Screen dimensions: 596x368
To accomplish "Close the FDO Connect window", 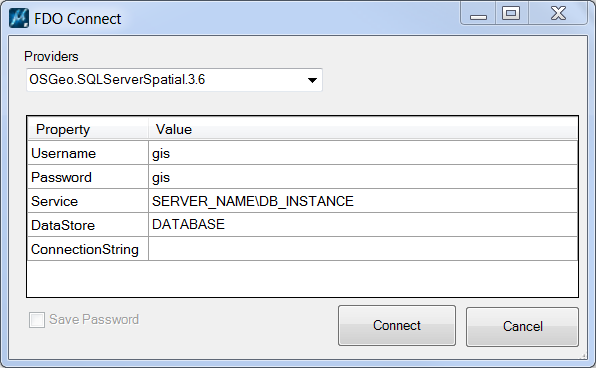I will (558, 14).
